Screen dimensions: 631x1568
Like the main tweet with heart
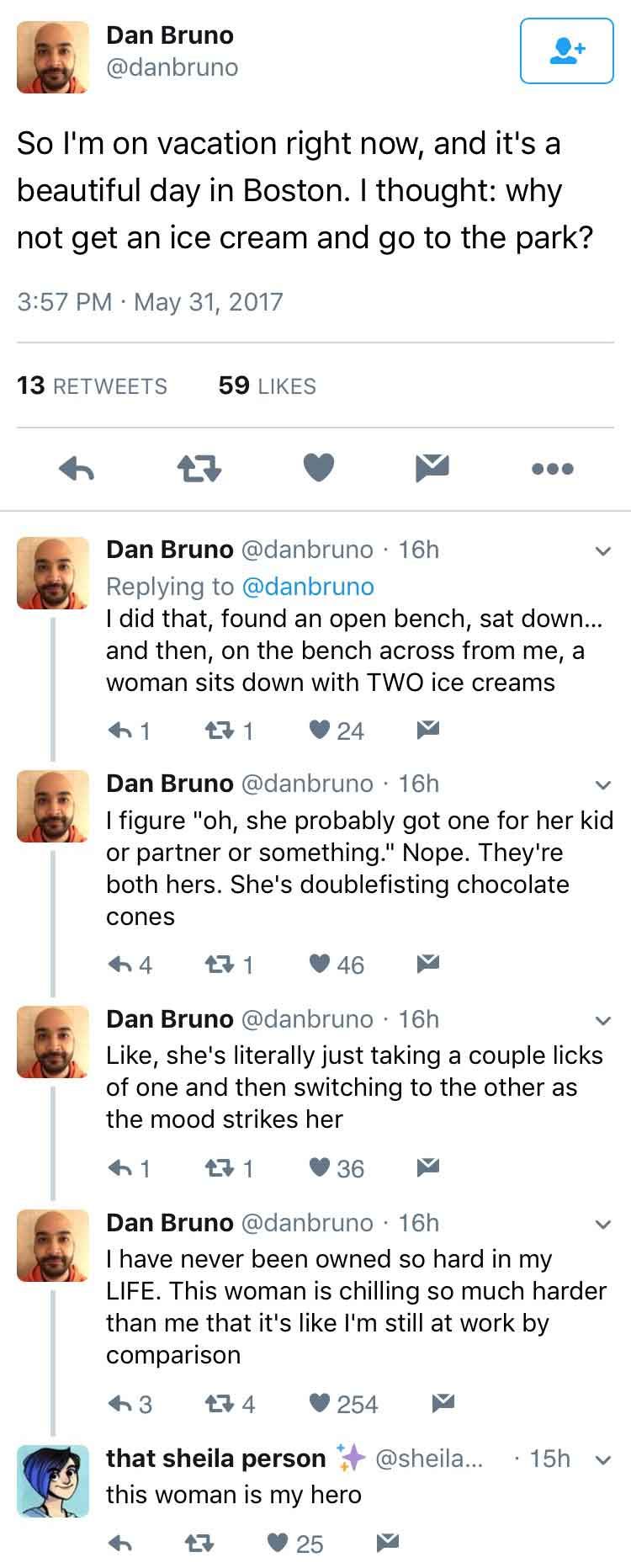tap(319, 468)
